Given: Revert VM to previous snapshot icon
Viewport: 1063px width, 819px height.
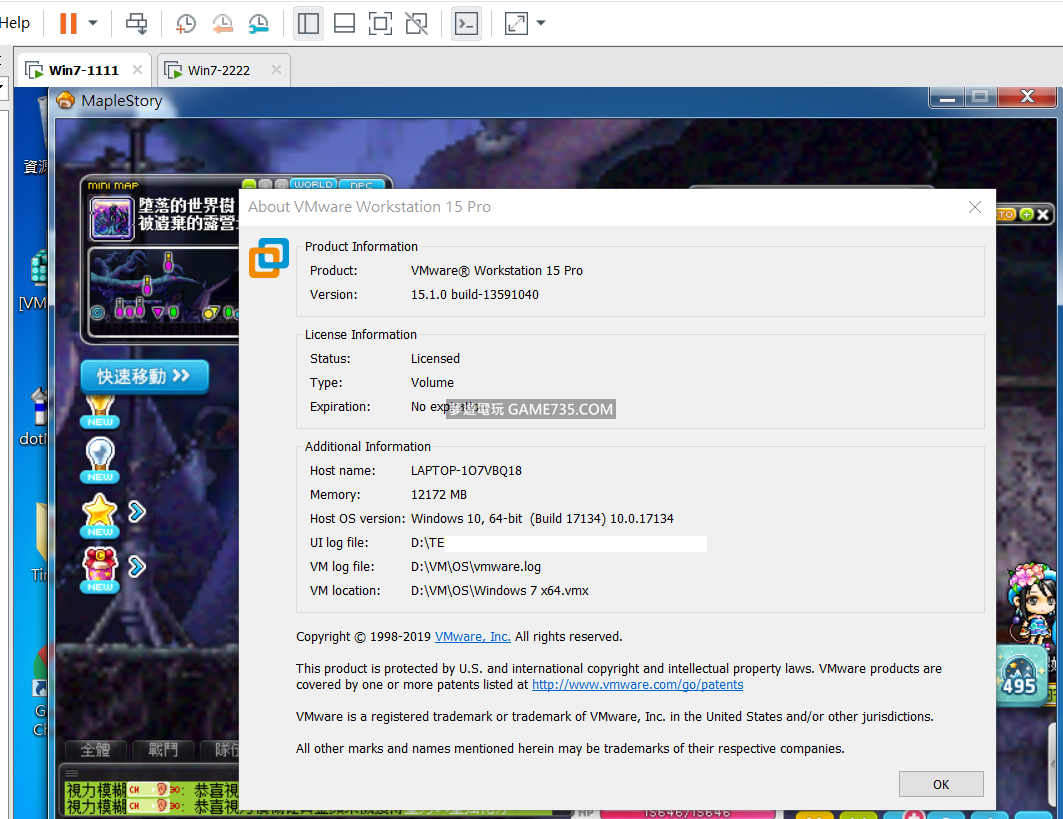Looking at the screenshot, I should (222, 23).
